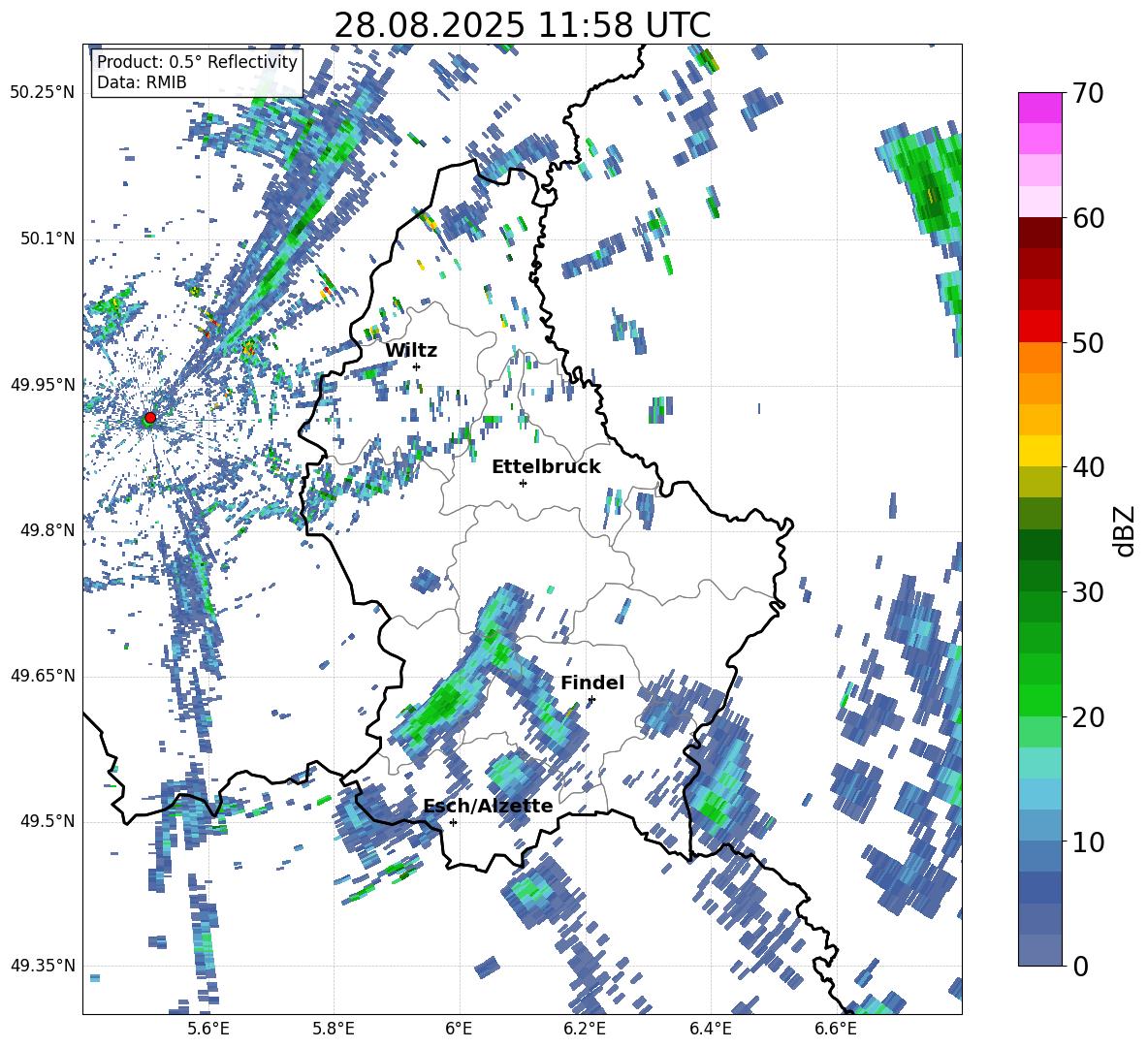Click the 49.5°N latitude label

click(x=47, y=821)
